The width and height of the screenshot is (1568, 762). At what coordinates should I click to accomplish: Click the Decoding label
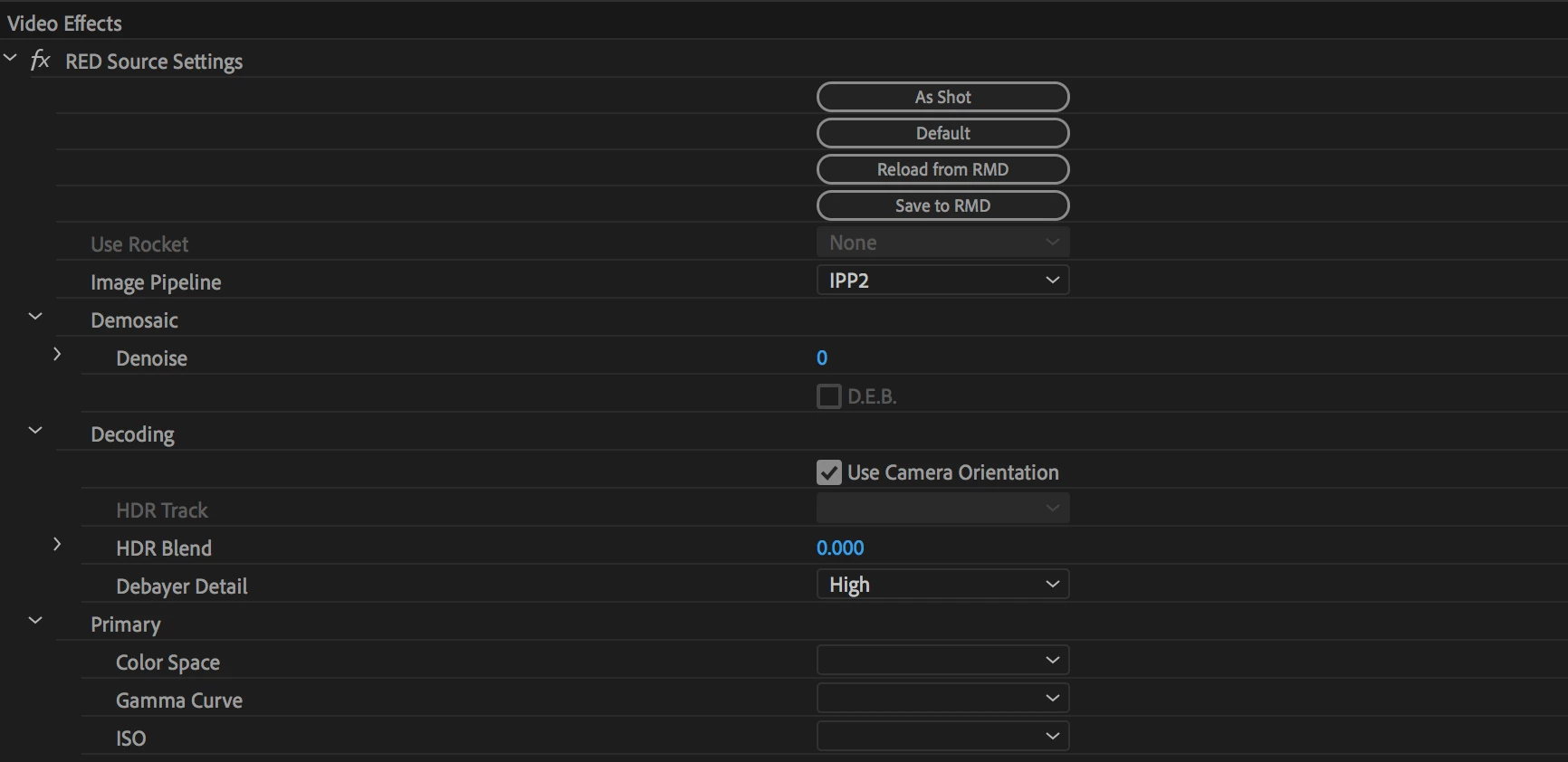(x=132, y=434)
